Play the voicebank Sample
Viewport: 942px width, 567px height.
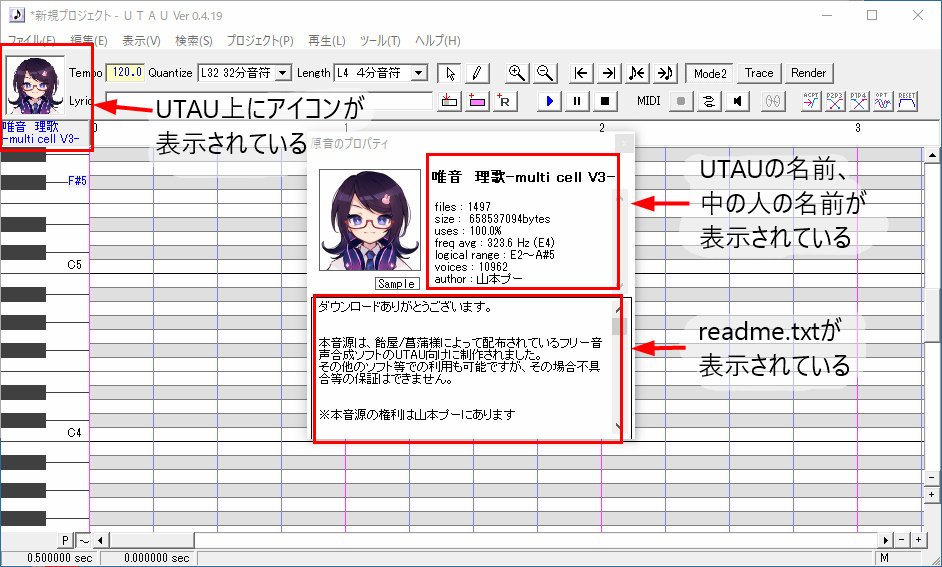pyautogui.click(x=397, y=284)
